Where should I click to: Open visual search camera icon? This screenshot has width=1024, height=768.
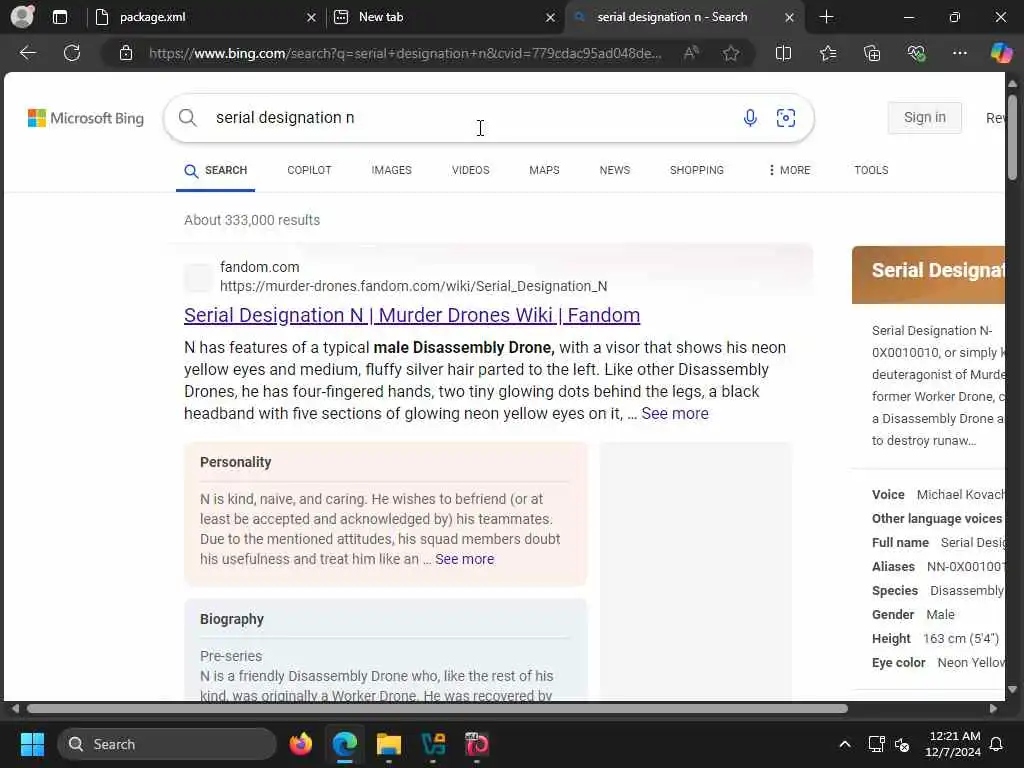(x=786, y=118)
